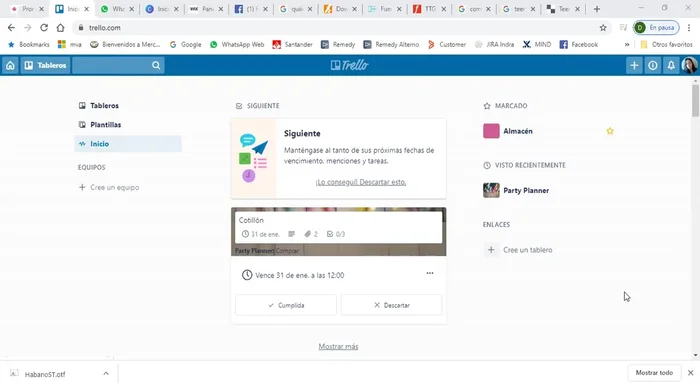The image size is (700, 386).
Task: Click the pink Almacén board swatch
Action: coord(491,131)
